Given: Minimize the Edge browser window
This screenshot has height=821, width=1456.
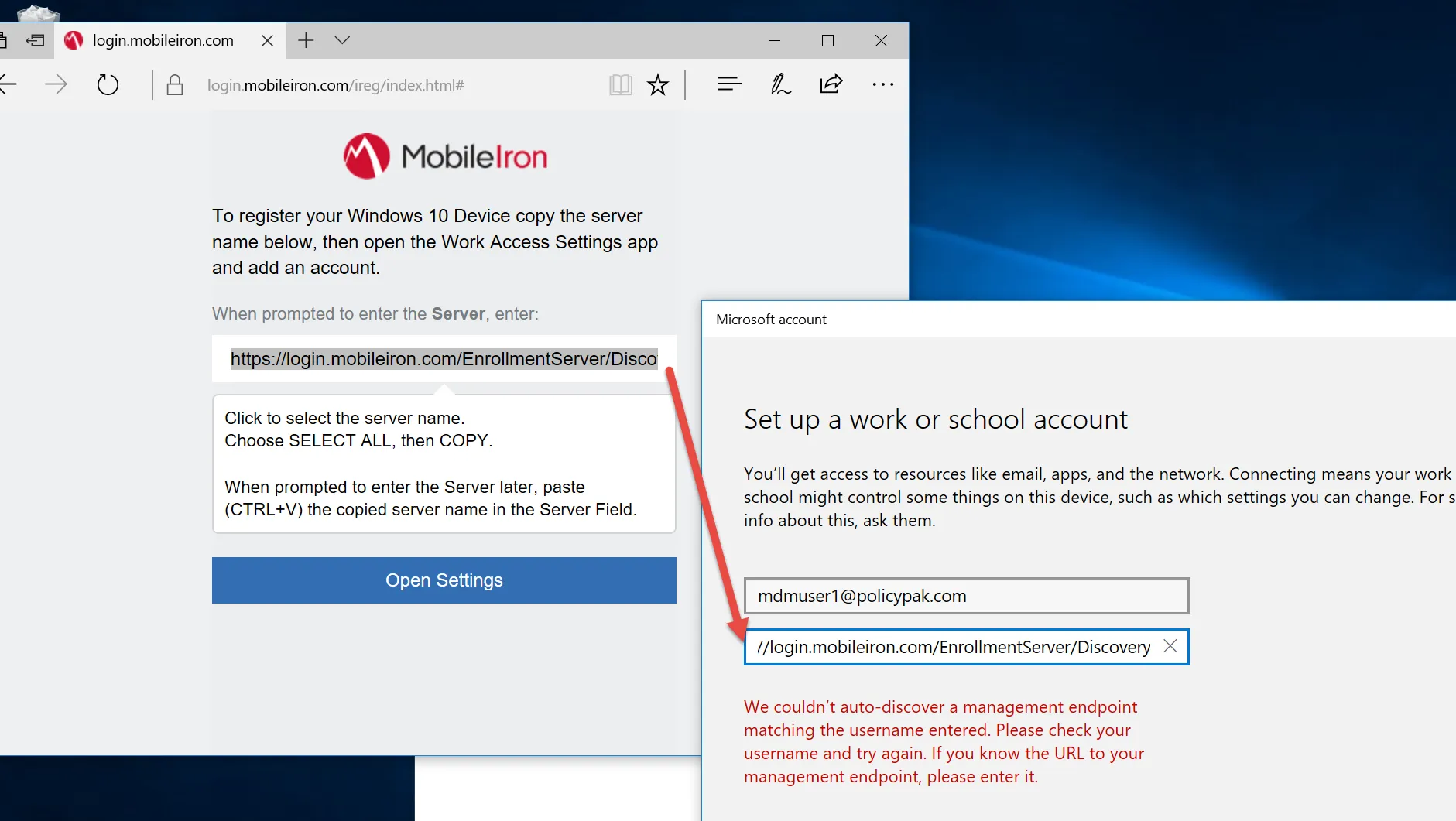Looking at the screenshot, I should pyautogui.click(x=774, y=40).
